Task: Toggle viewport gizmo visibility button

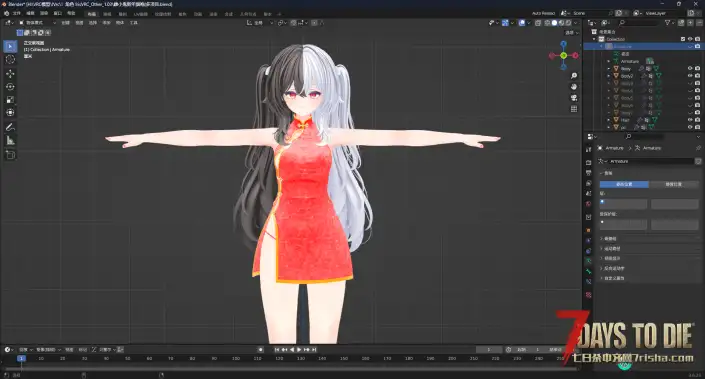Action: (x=505, y=22)
